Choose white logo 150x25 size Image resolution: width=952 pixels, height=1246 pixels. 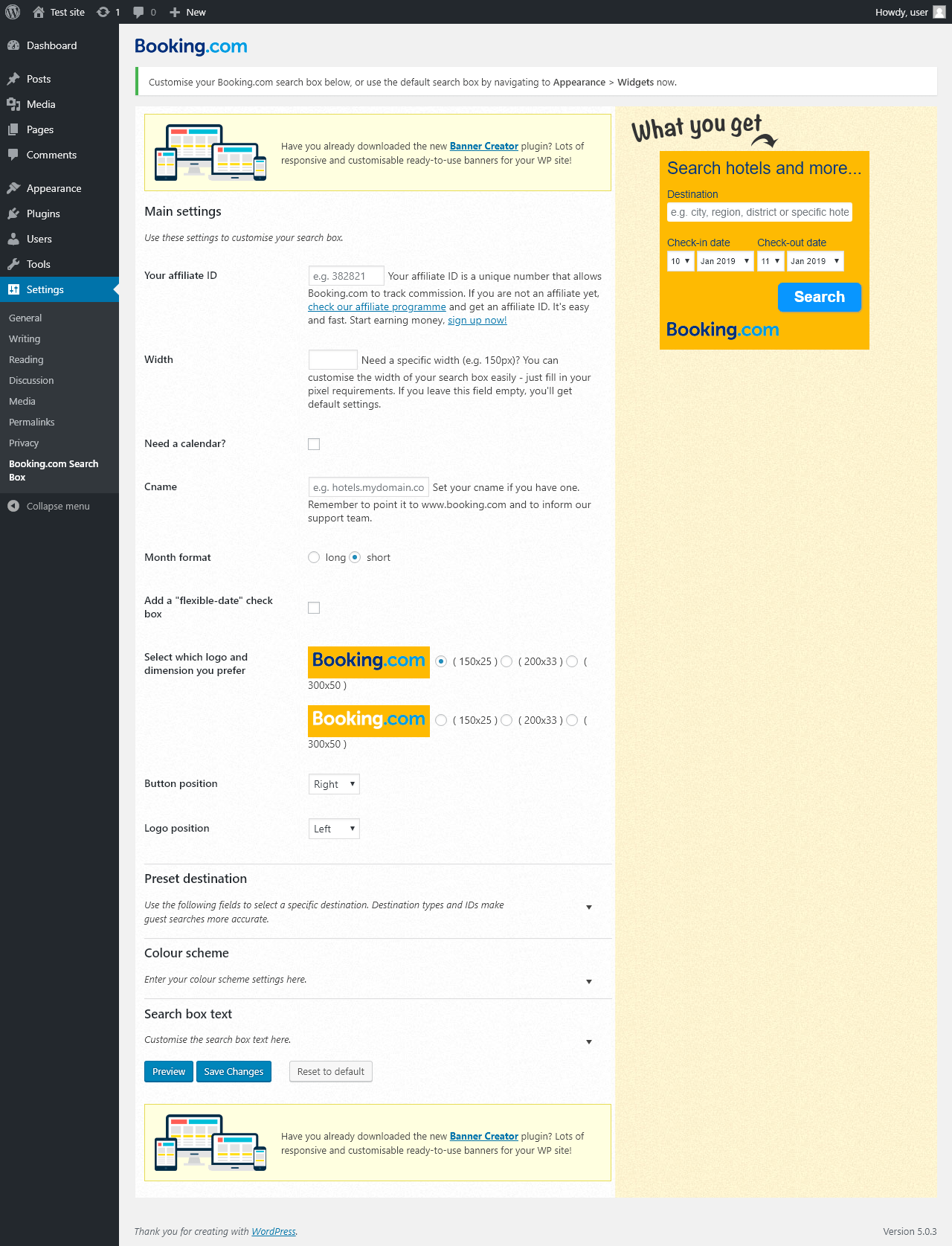441,720
